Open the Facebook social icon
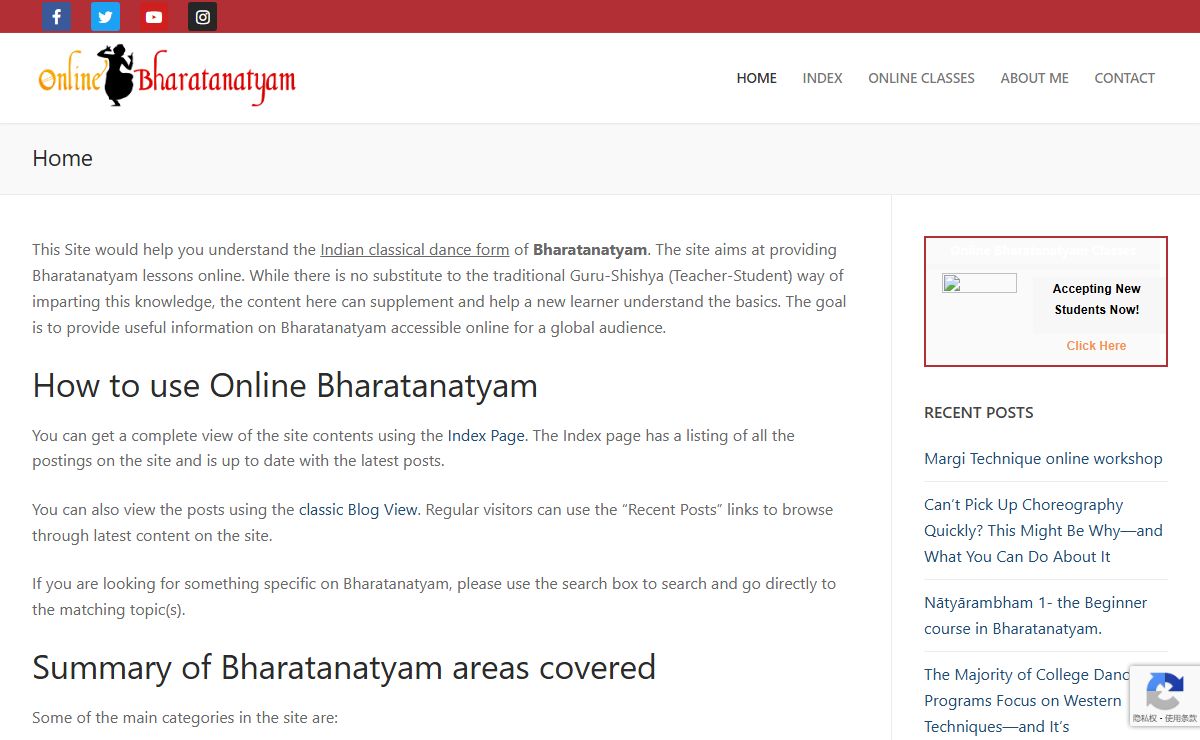This screenshot has width=1200, height=740. [x=56, y=16]
